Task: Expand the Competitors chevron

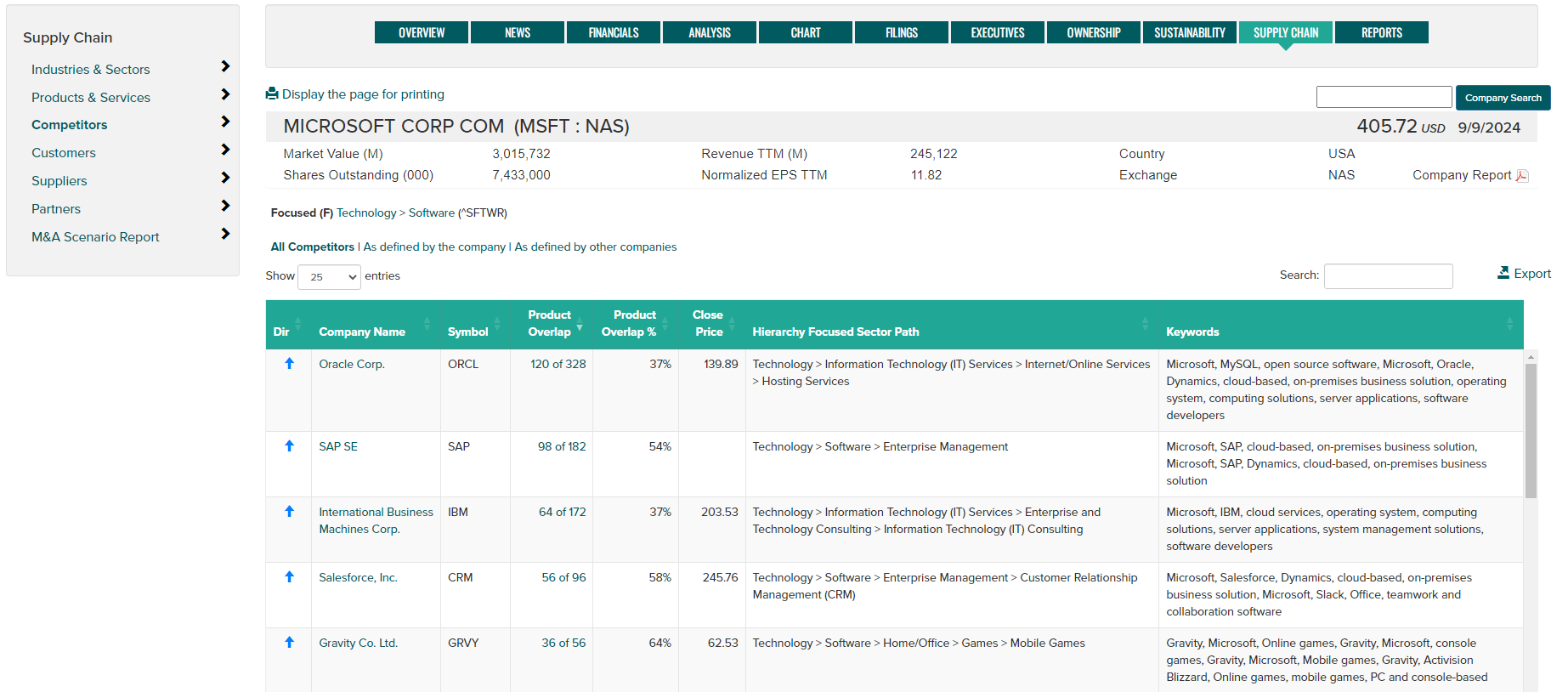Action: 225,122
